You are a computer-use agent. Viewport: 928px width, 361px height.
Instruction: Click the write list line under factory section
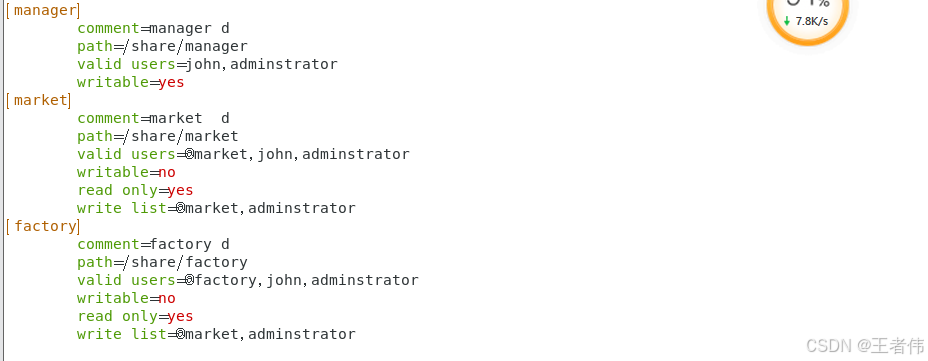click(216, 334)
